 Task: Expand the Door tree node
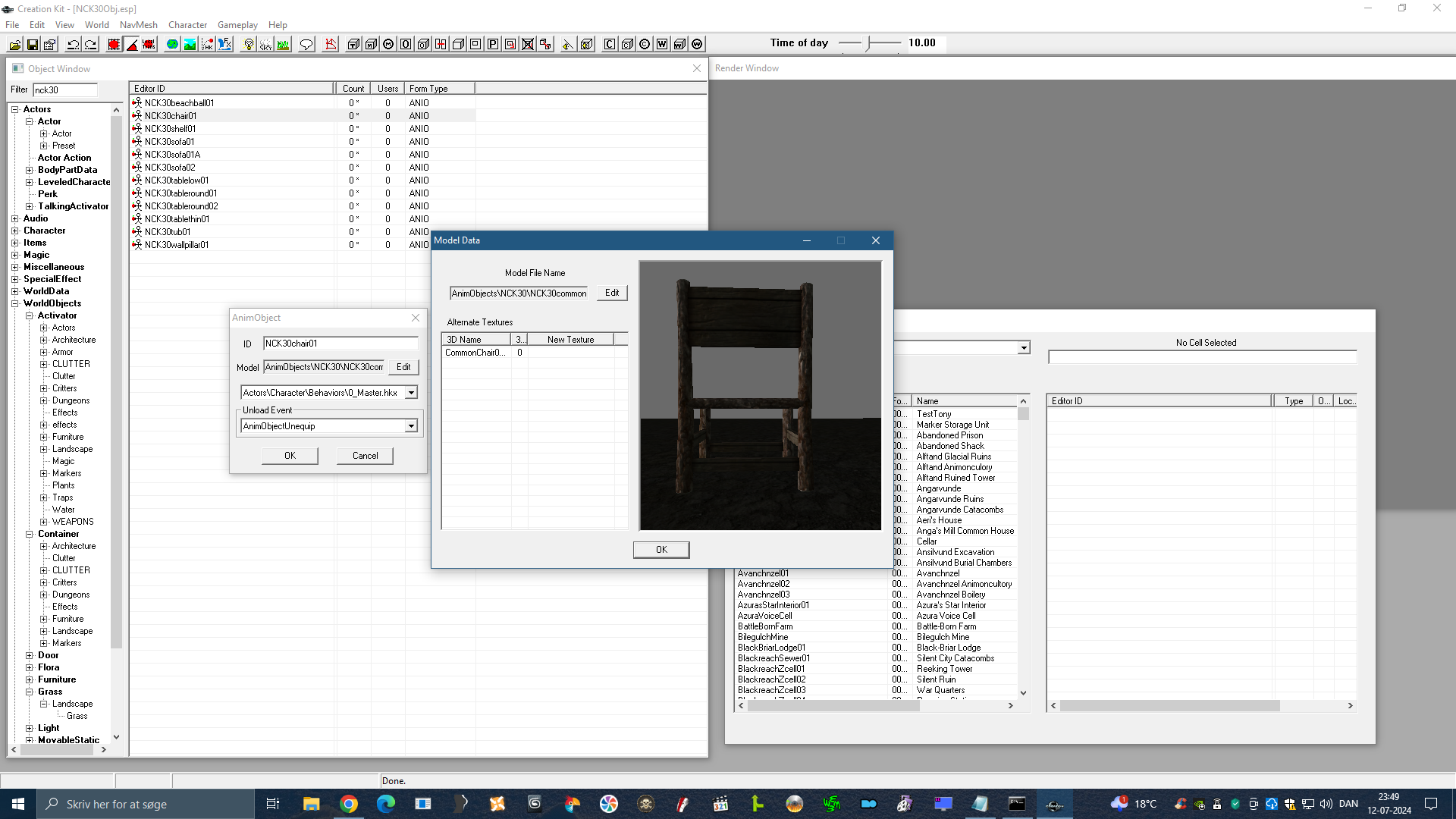point(29,655)
